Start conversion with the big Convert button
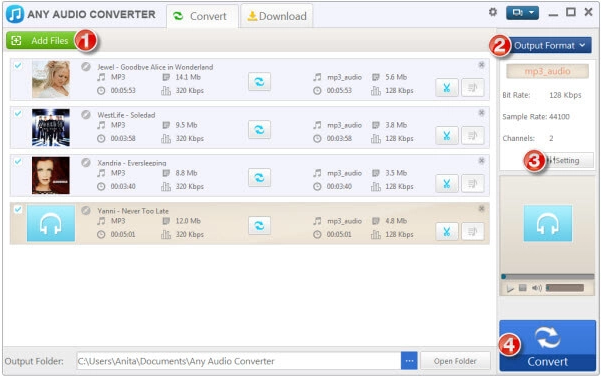The image size is (602, 381). pos(547,346)
